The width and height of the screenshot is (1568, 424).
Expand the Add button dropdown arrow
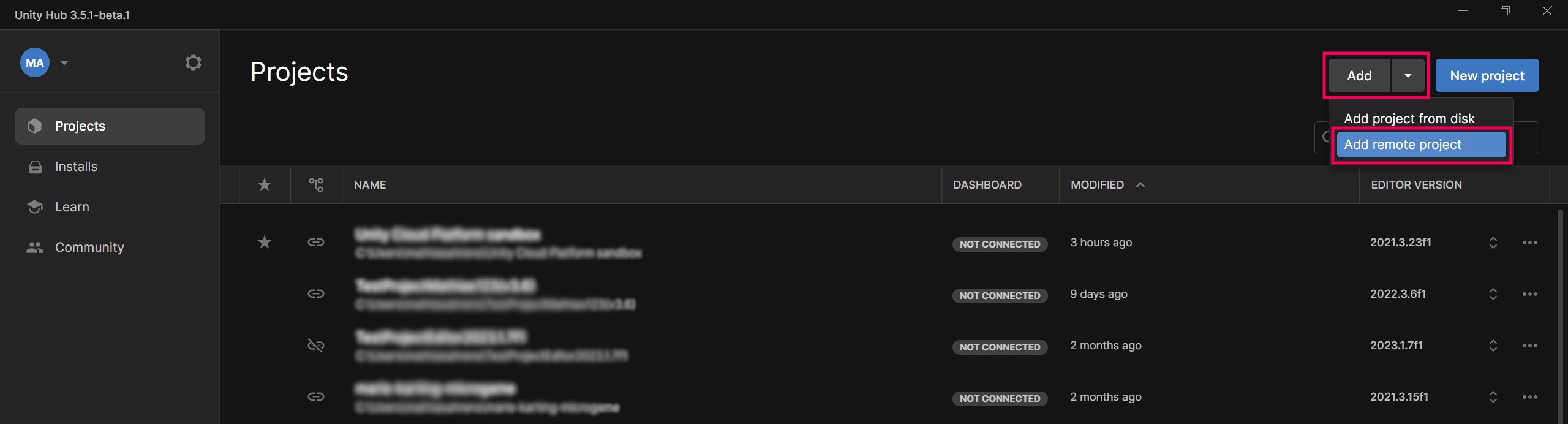[1408, 75]
